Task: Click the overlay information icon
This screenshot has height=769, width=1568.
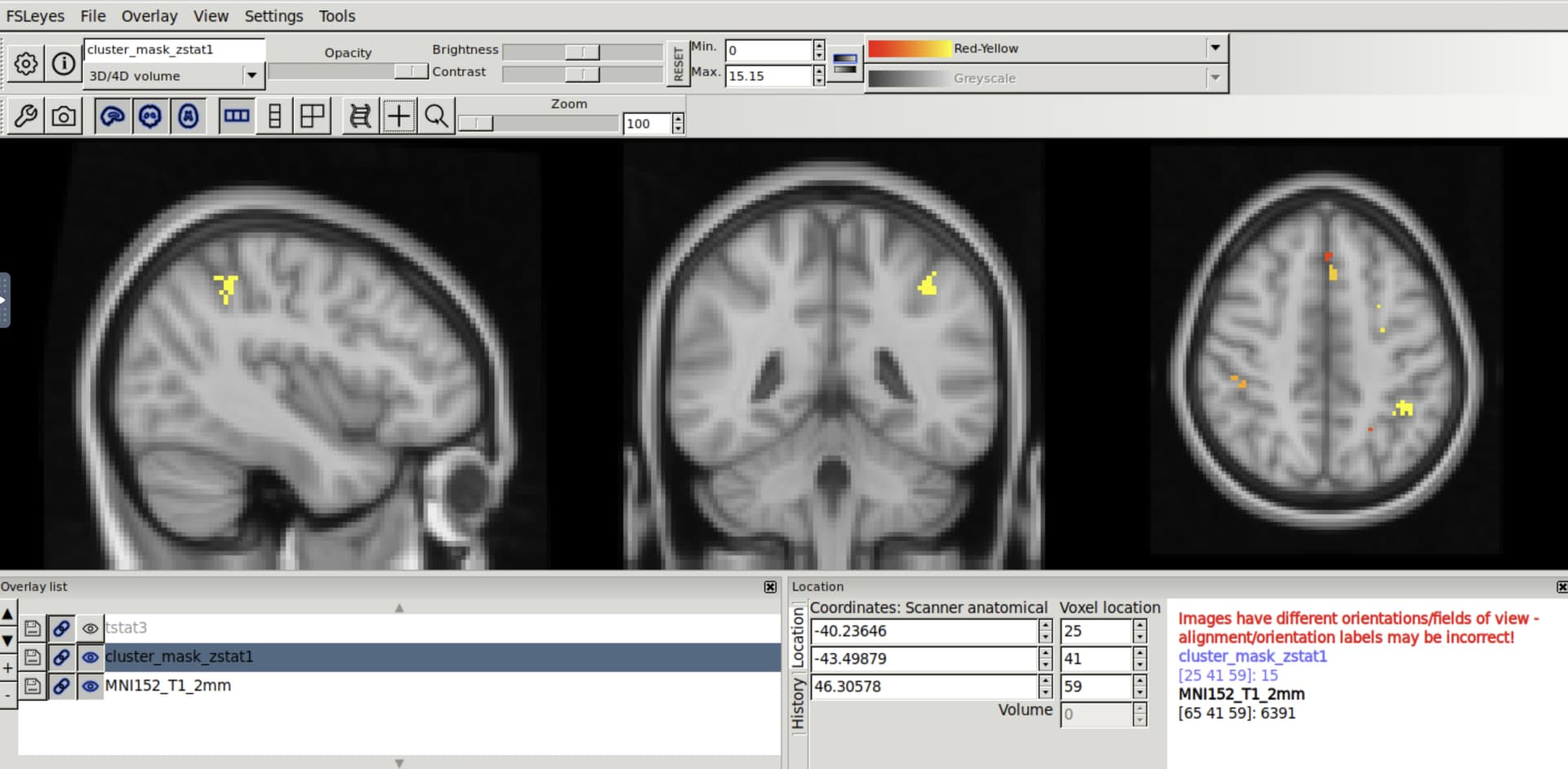Action: pos(64,64)
